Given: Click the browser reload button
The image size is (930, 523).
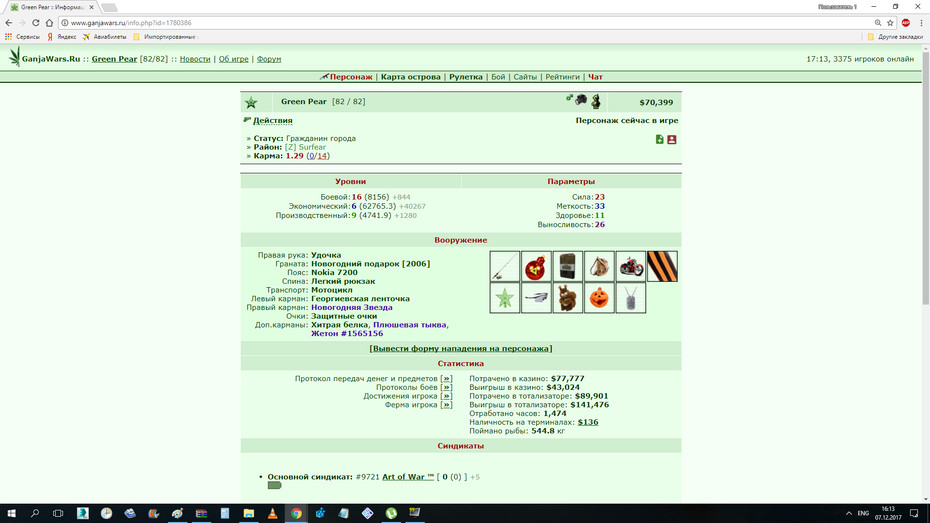Looking at the screenshot, I should click(36, 23).
